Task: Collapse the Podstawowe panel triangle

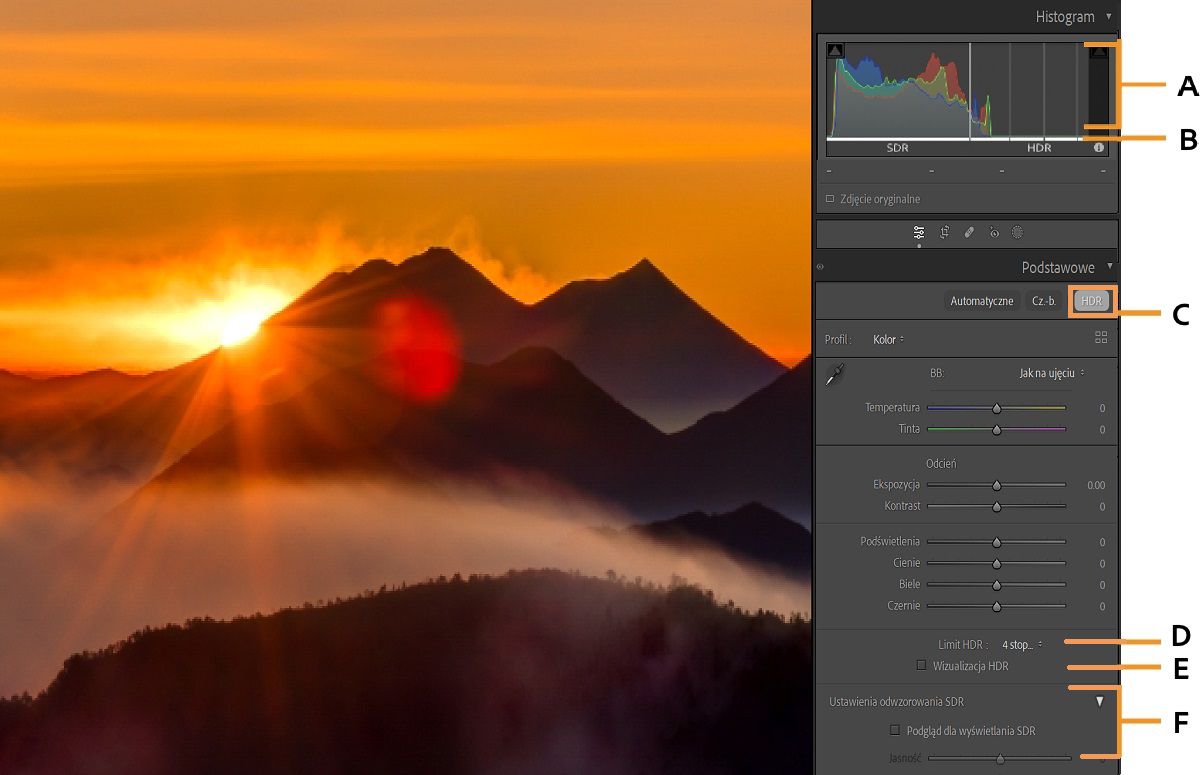Action: [1109, 267]
